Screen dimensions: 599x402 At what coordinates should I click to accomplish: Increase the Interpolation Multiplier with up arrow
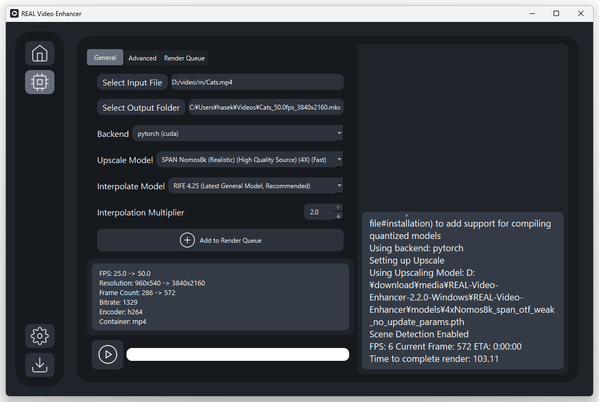[x=338, y=207]
